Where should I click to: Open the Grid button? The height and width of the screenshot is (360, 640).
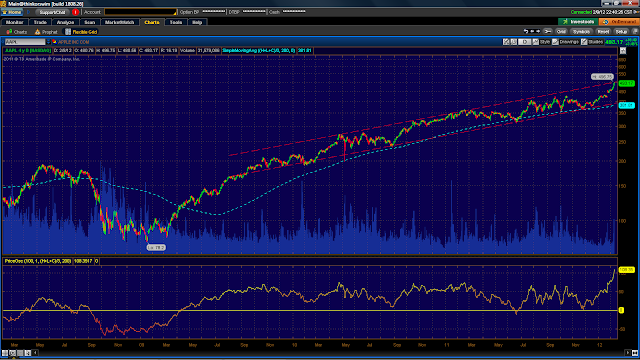tap(561, 31)
